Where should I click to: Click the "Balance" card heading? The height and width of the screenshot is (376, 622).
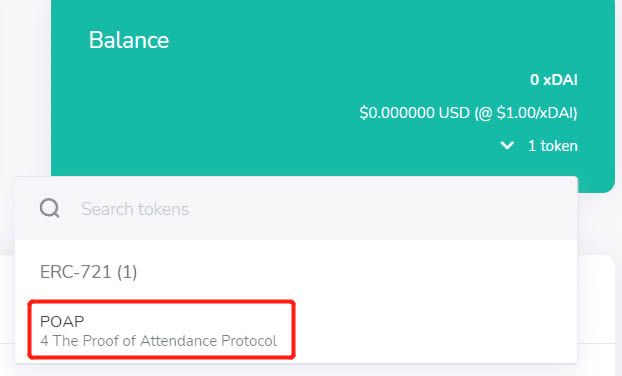(129, 40)
